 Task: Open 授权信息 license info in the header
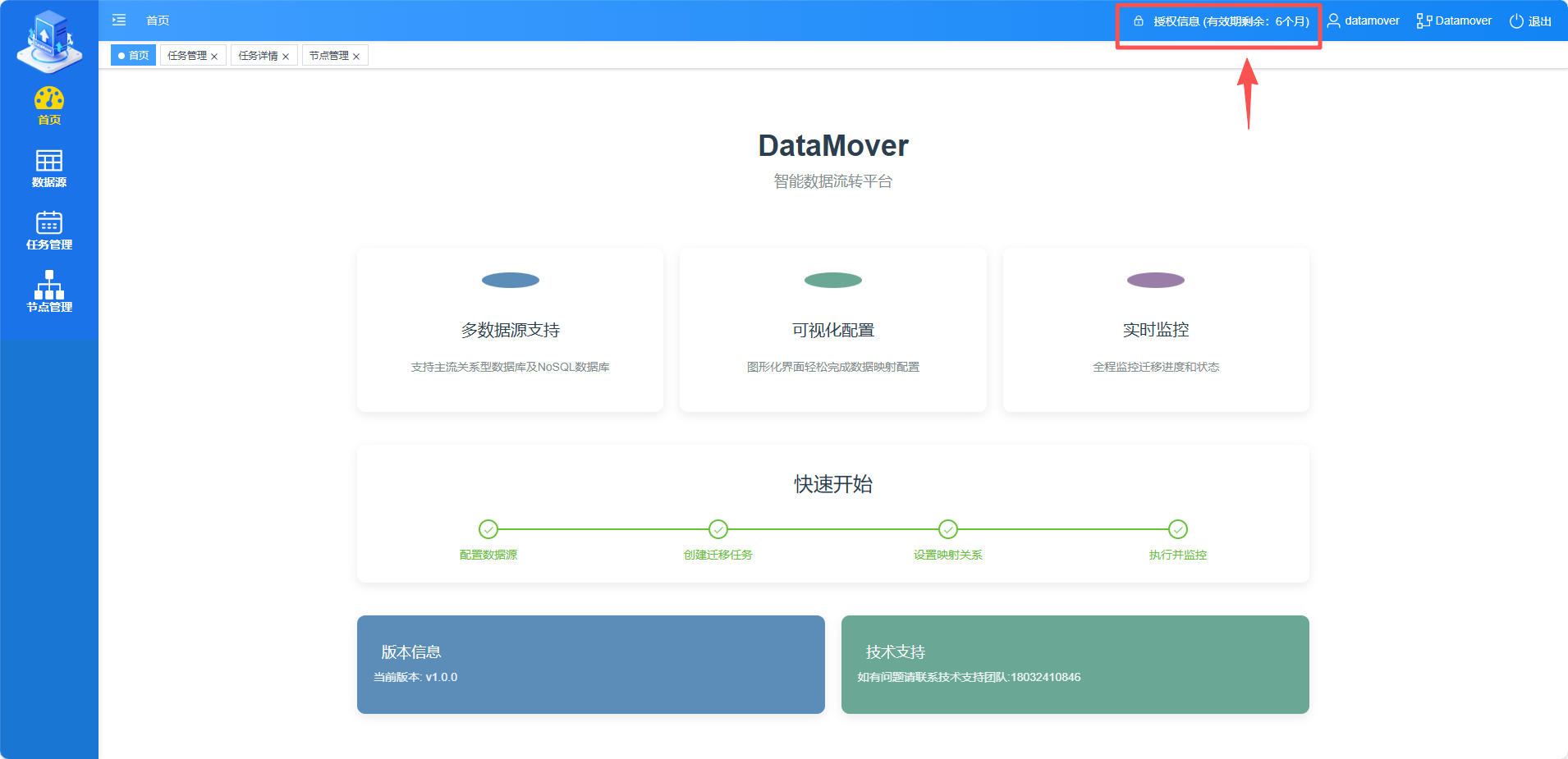[1222, 21]
